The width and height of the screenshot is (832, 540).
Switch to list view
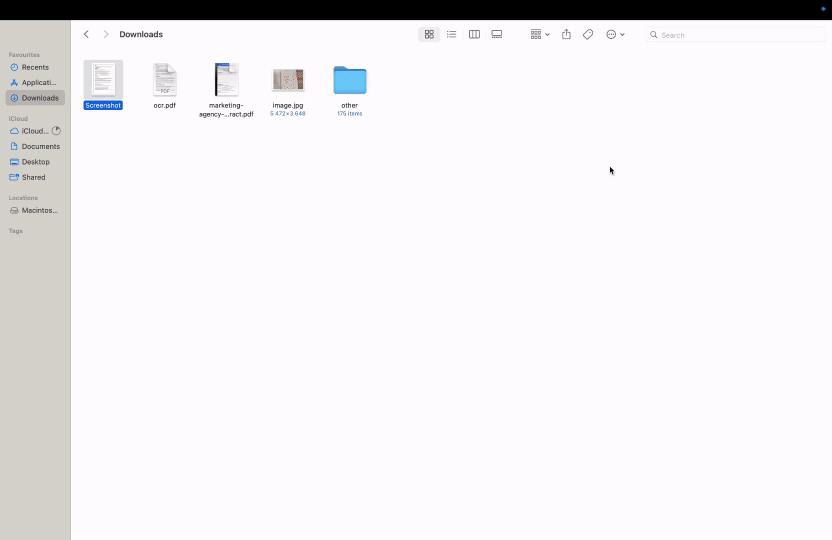coord(451,34)
